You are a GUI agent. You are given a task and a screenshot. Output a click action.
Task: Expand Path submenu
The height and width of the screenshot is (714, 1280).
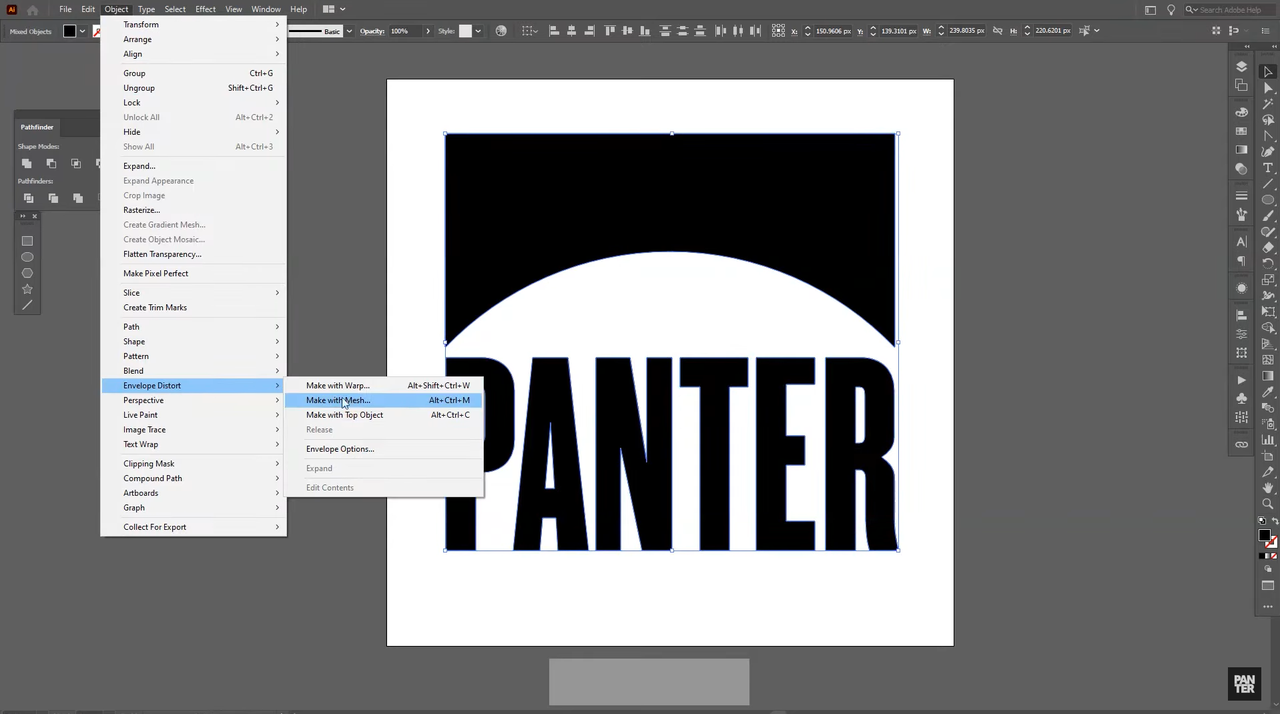click(x=277, y=327)
